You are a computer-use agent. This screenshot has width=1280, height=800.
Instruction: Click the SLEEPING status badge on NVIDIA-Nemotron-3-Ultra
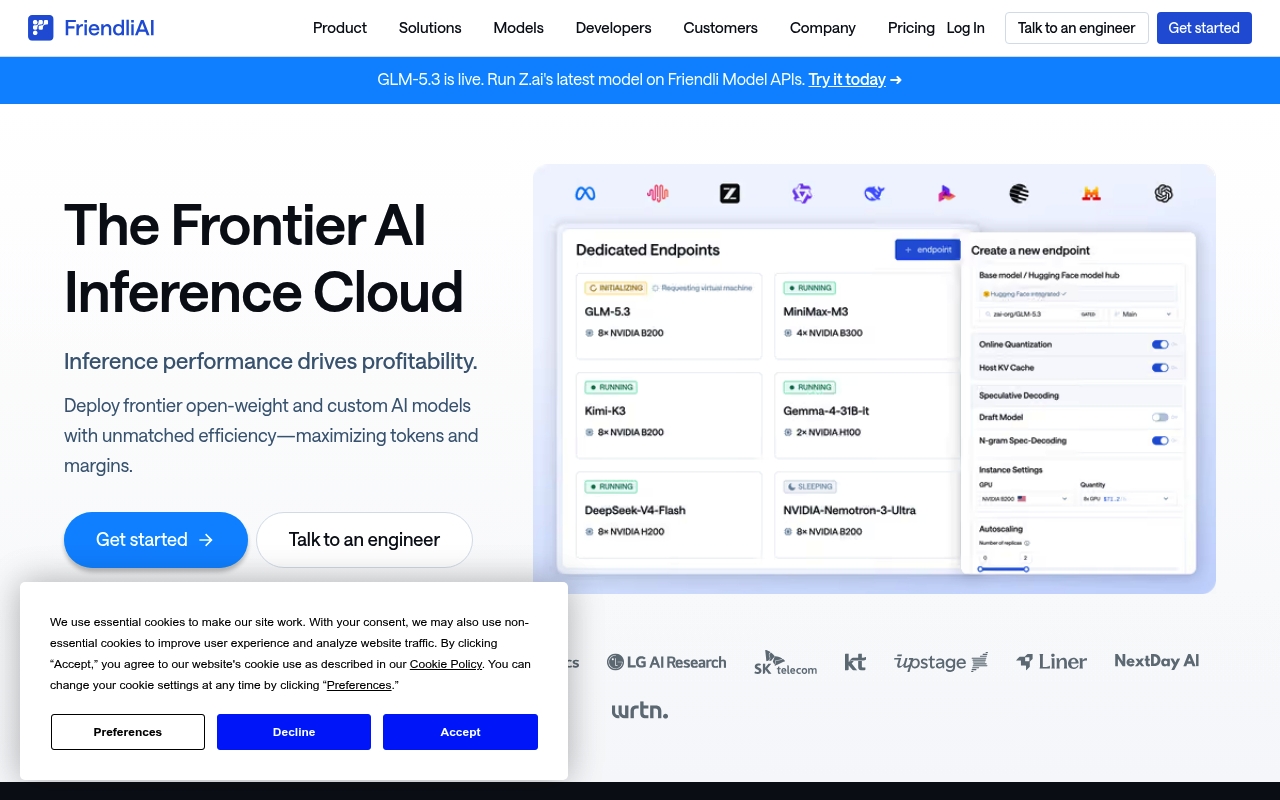[810, 487]
